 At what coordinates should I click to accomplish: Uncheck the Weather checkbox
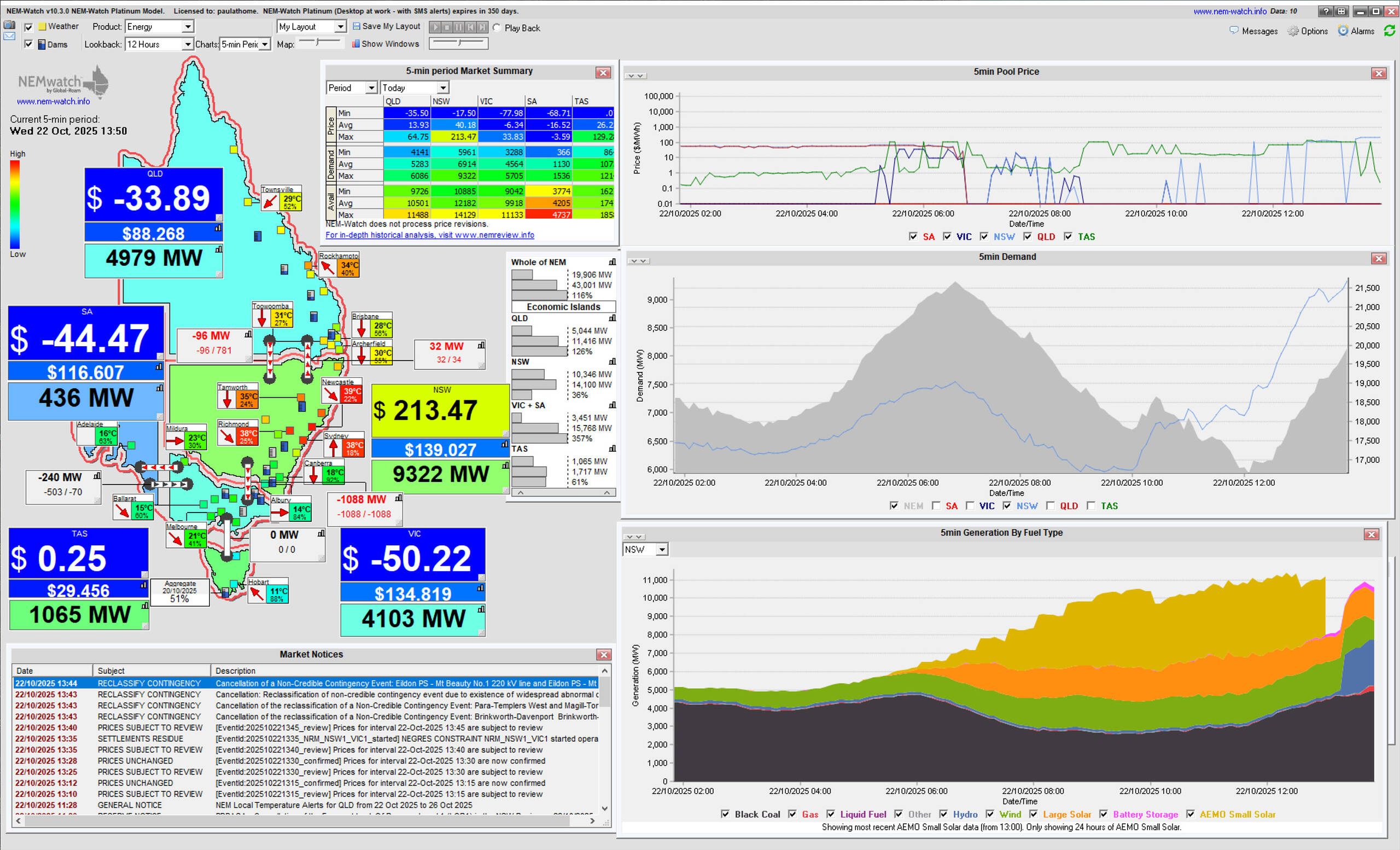click(x=29, y=27)
